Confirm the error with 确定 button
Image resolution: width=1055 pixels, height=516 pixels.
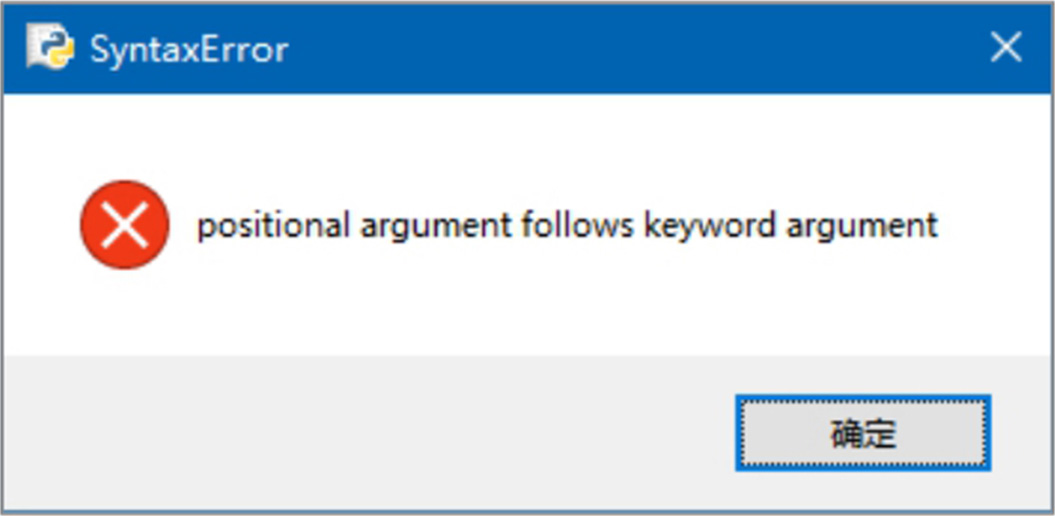tap(863, 433)
